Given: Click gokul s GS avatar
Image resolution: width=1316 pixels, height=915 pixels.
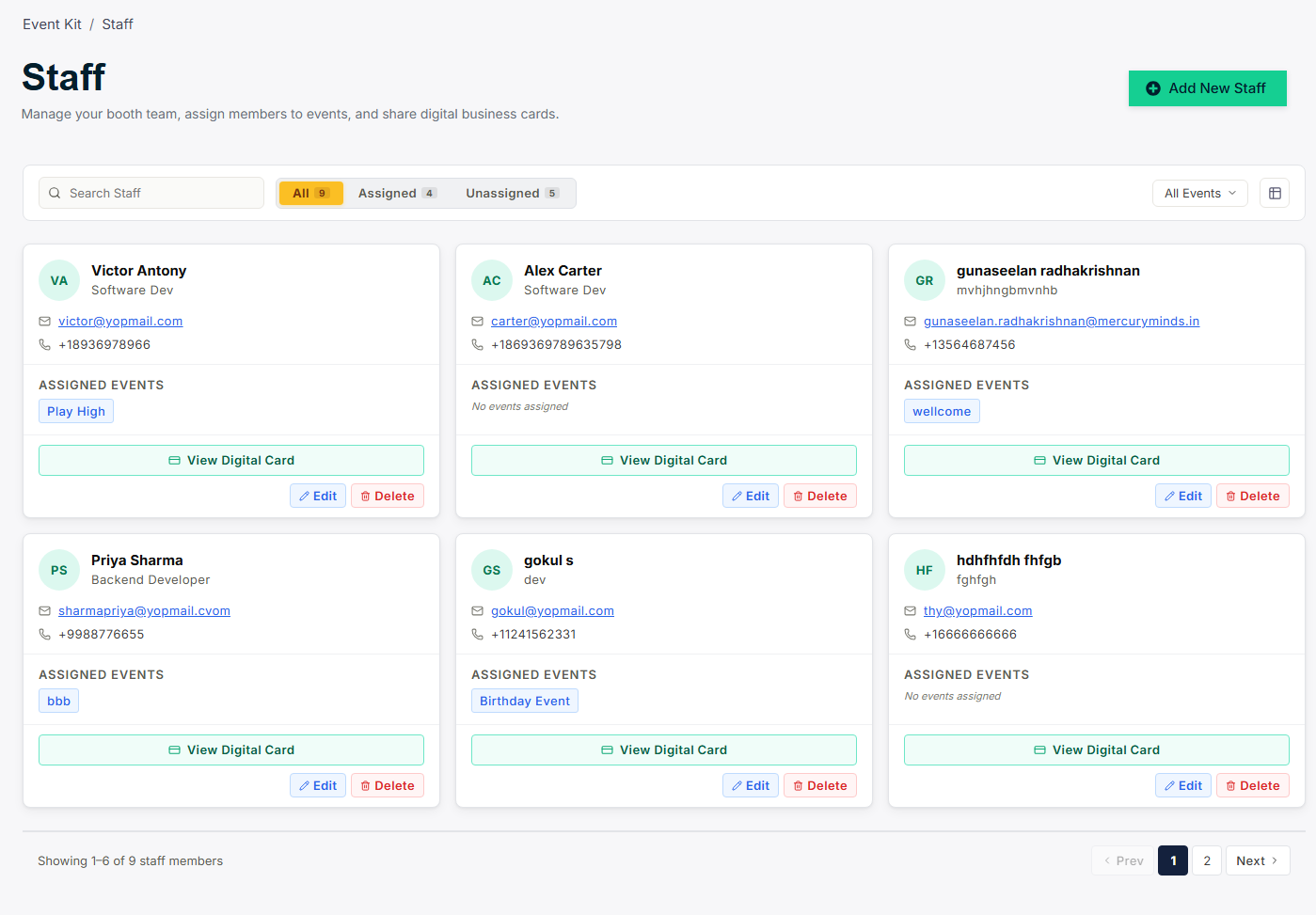Looking at the screenshot, I should [x=492, y=570].
